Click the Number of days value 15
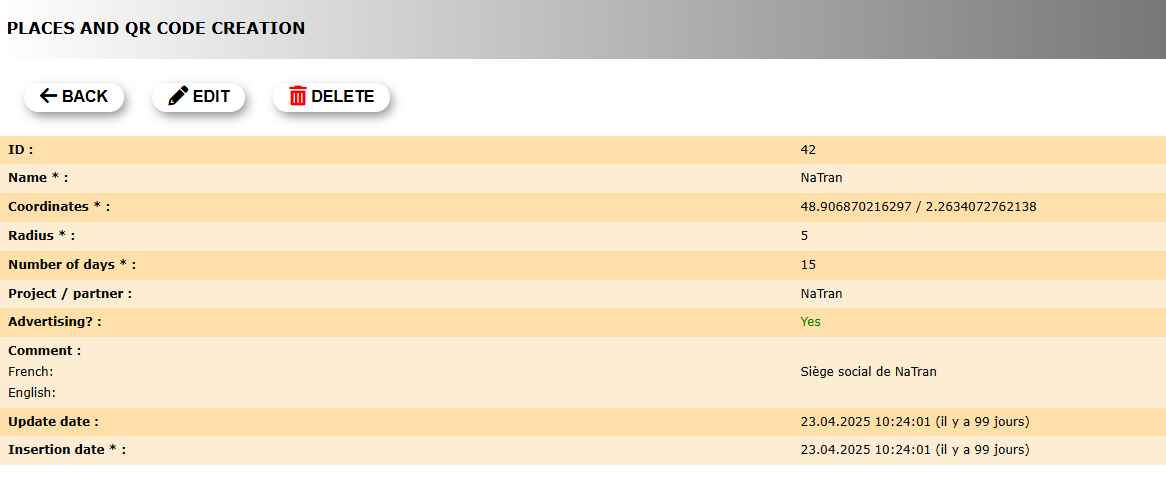This screenshot has width=1166, height=477. click(x=808, y=265)
